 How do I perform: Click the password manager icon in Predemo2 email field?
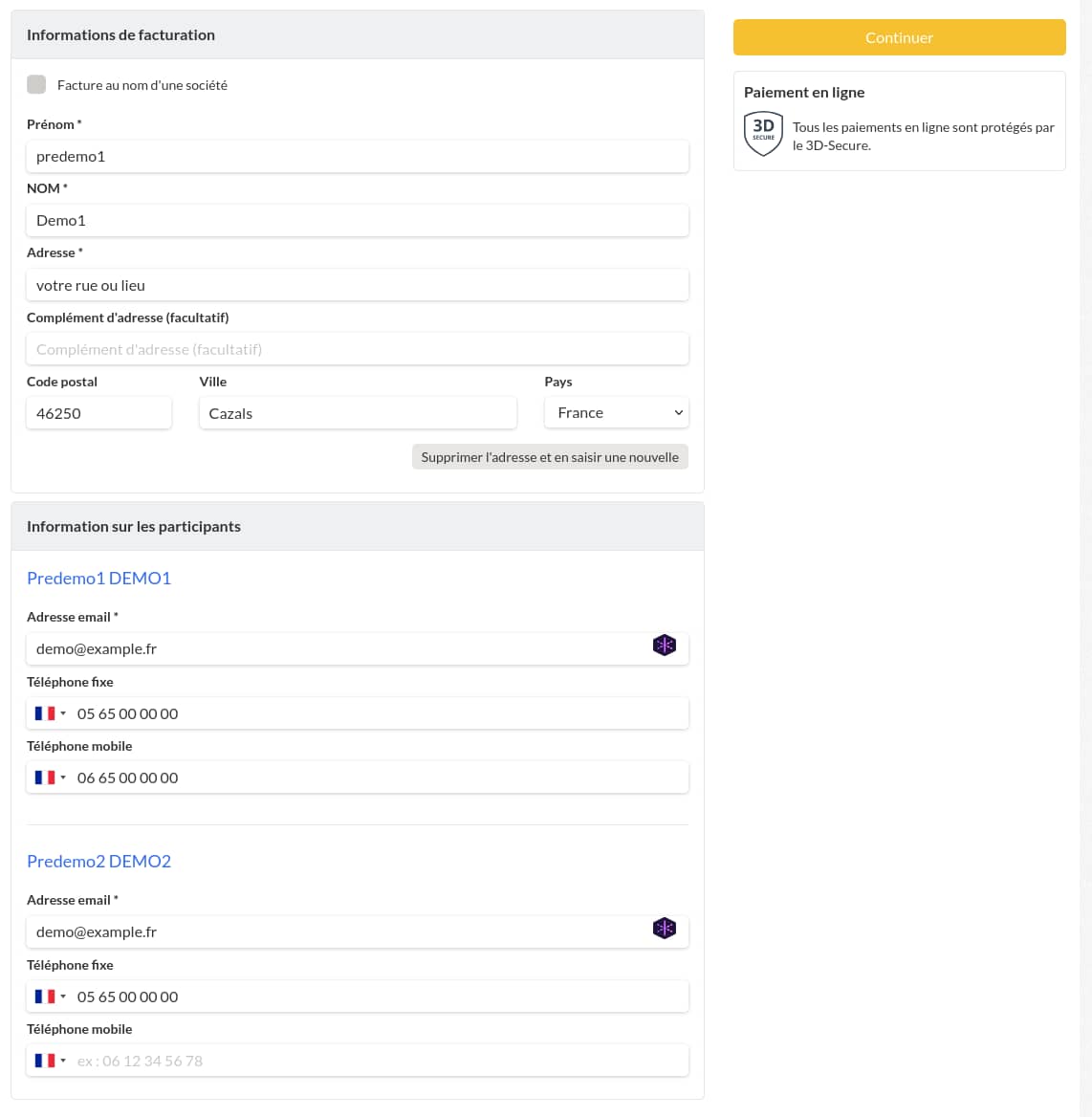(x=664, y=929)
